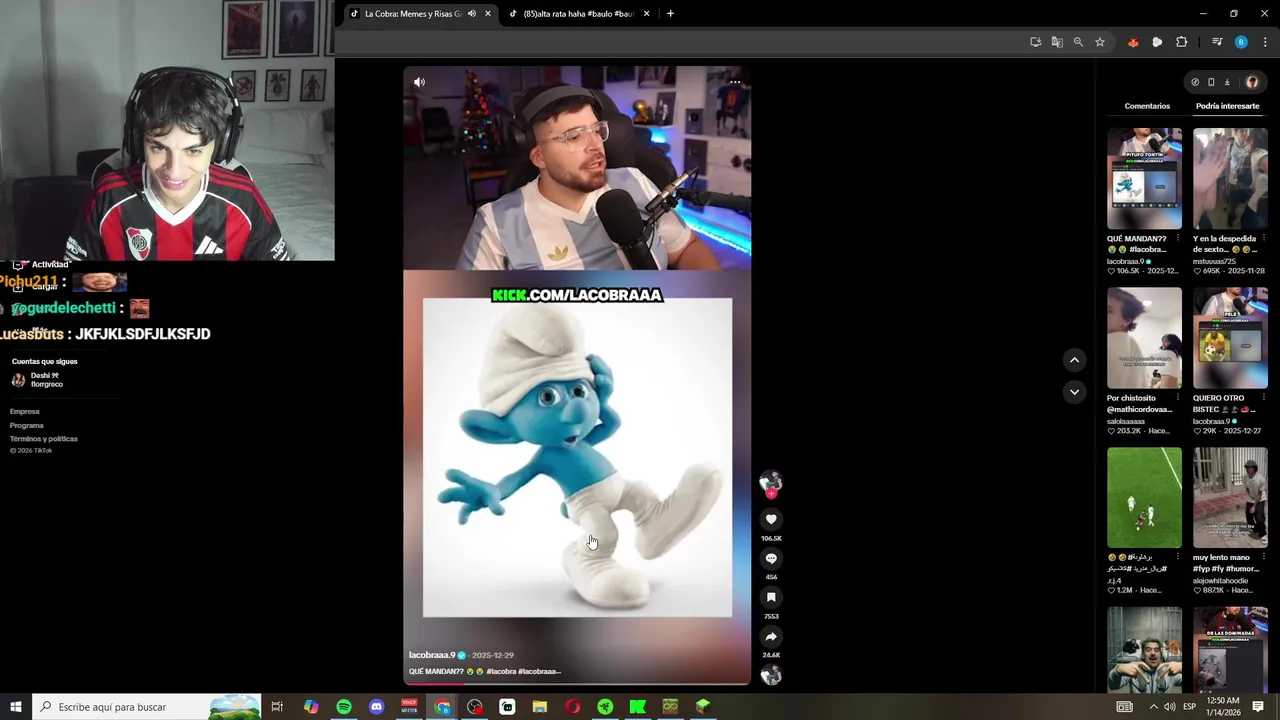Open the Chrome three-dot menu
1280x720 pixels.
[1265, 42]
